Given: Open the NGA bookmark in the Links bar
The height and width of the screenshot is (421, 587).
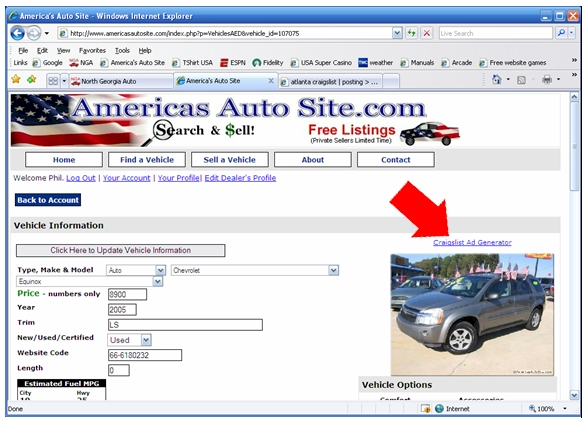Looking at the screenshot, I should point(81,62).
